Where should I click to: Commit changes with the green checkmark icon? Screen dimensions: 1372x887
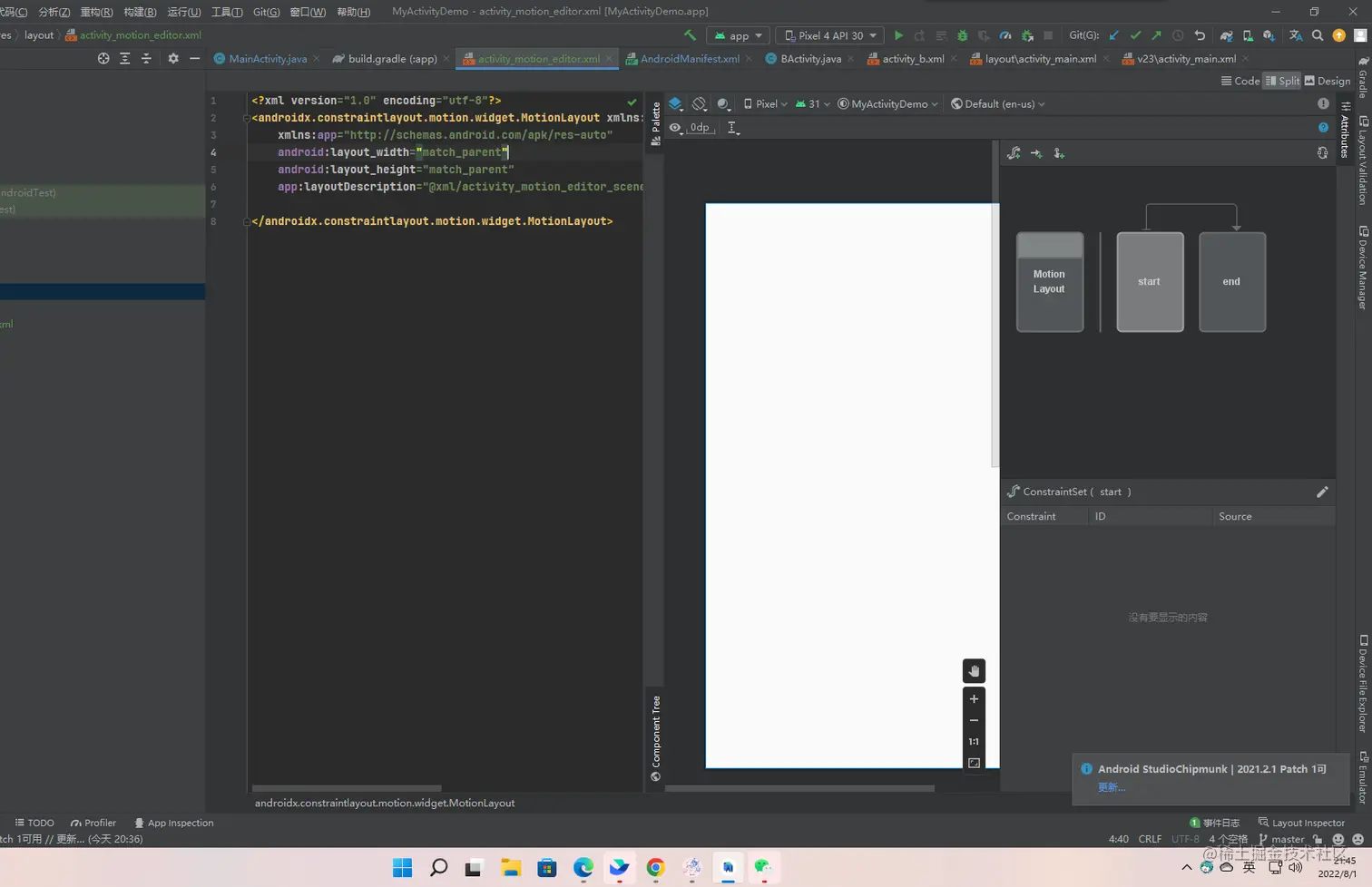pyautogui.click(x=1135, y=35)
